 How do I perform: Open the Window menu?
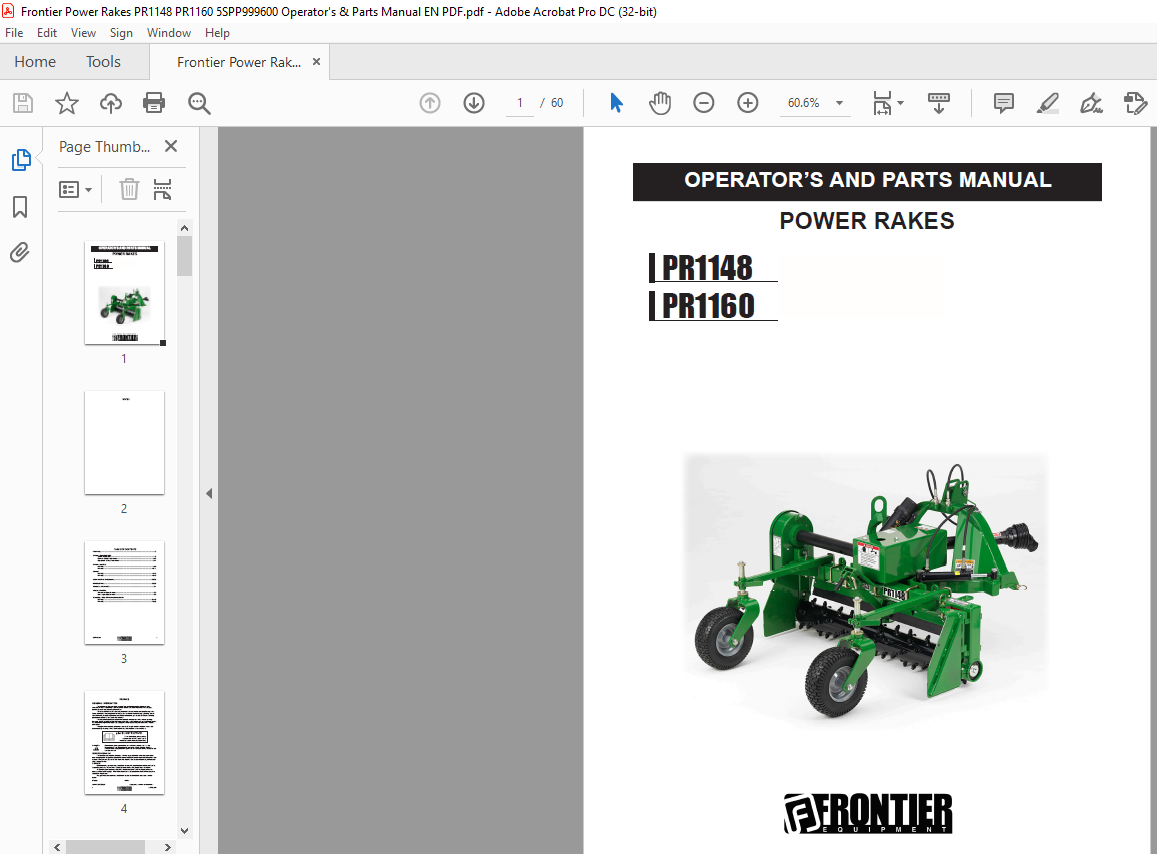point(169,32)
